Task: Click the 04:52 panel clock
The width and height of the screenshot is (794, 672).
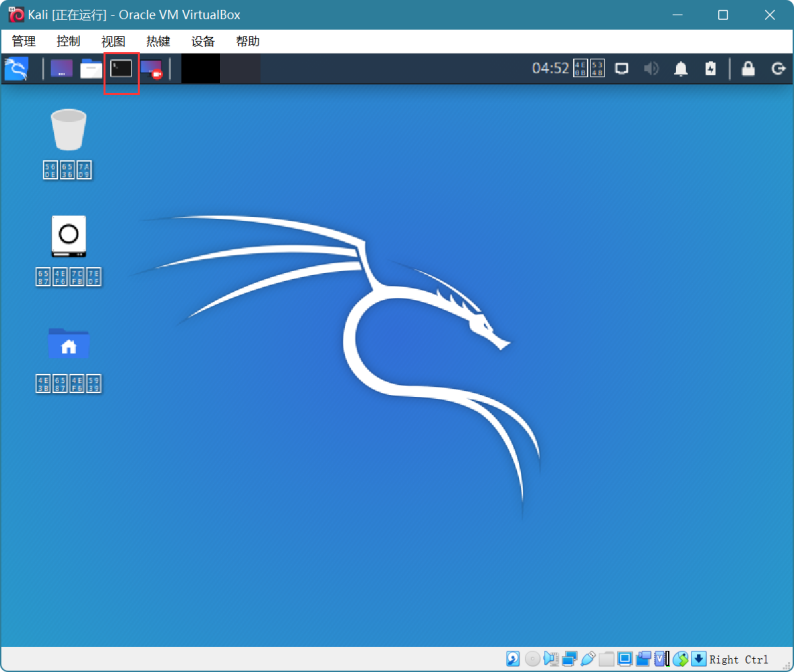Action: 550,68
